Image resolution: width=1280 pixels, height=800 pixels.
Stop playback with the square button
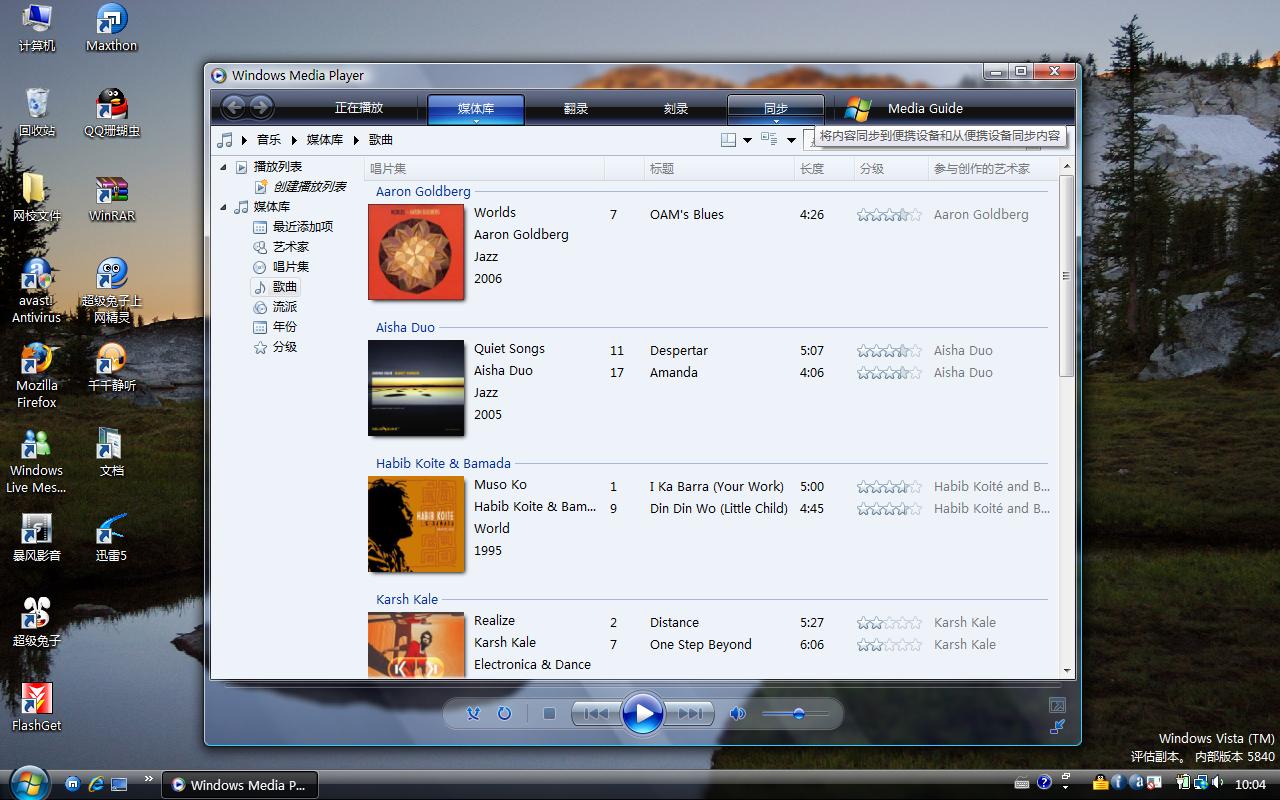(x=549, y=713)
